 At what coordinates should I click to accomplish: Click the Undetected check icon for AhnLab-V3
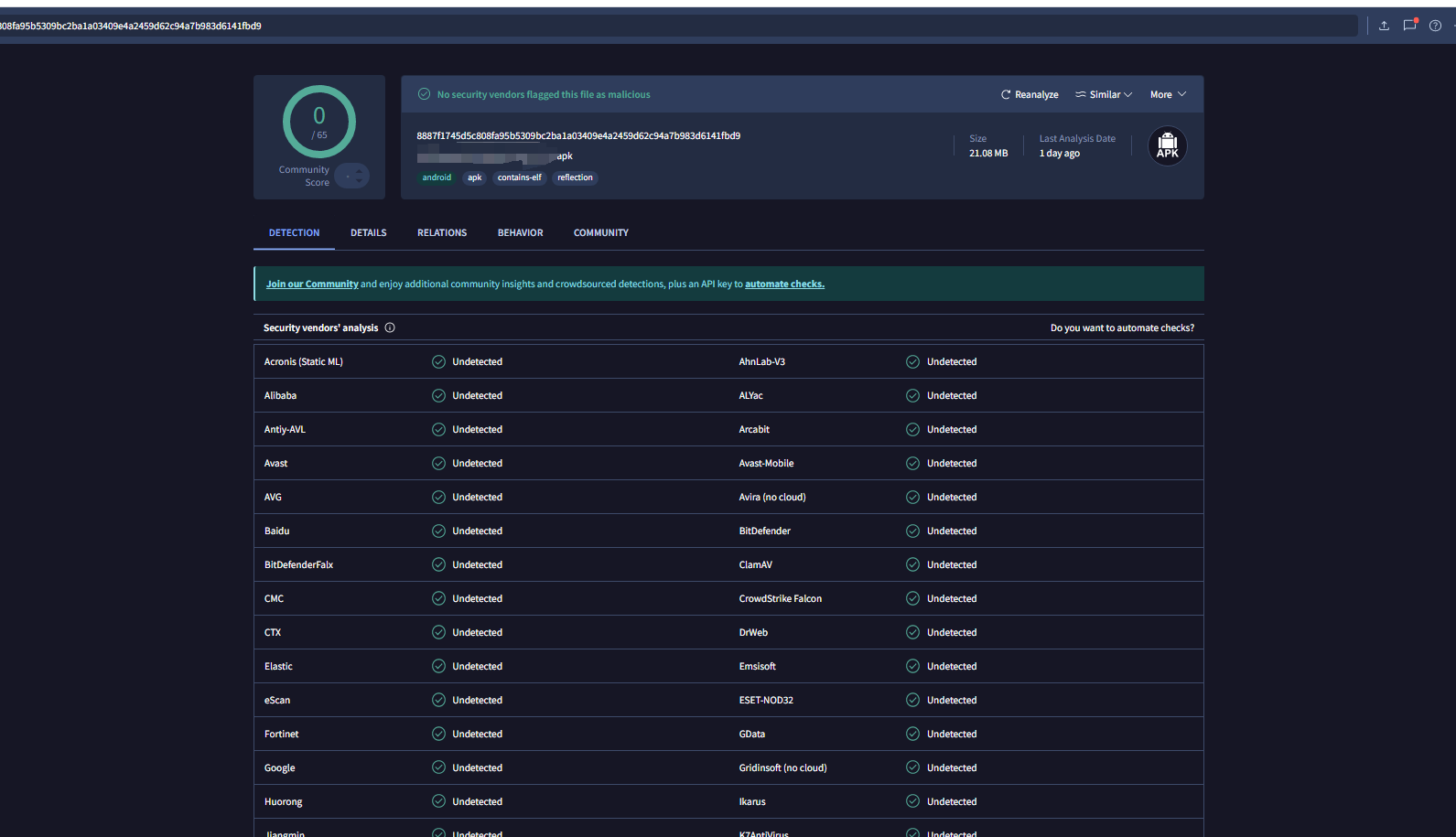point(912,361)
